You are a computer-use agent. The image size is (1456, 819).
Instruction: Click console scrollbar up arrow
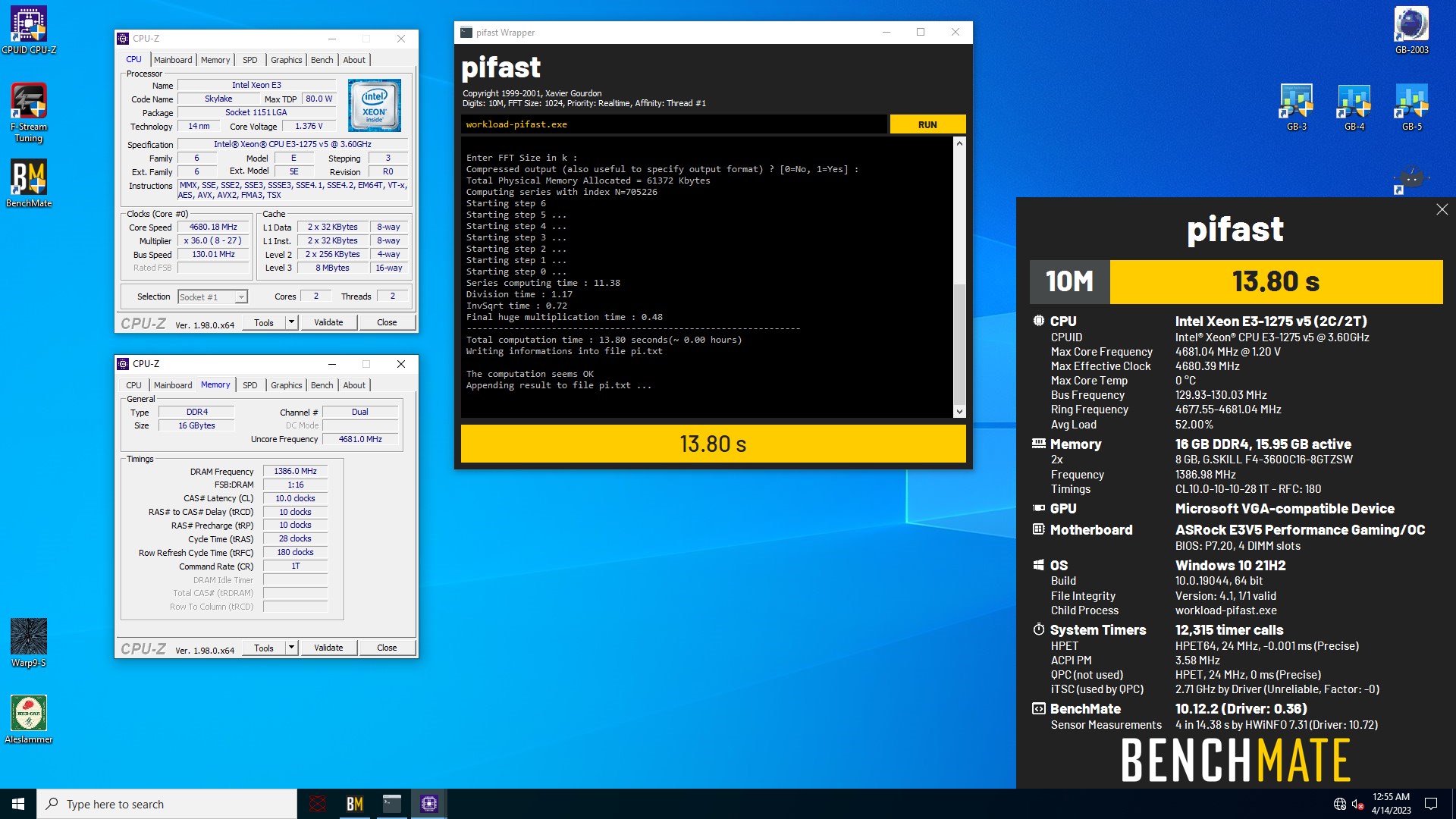(959, 143)
